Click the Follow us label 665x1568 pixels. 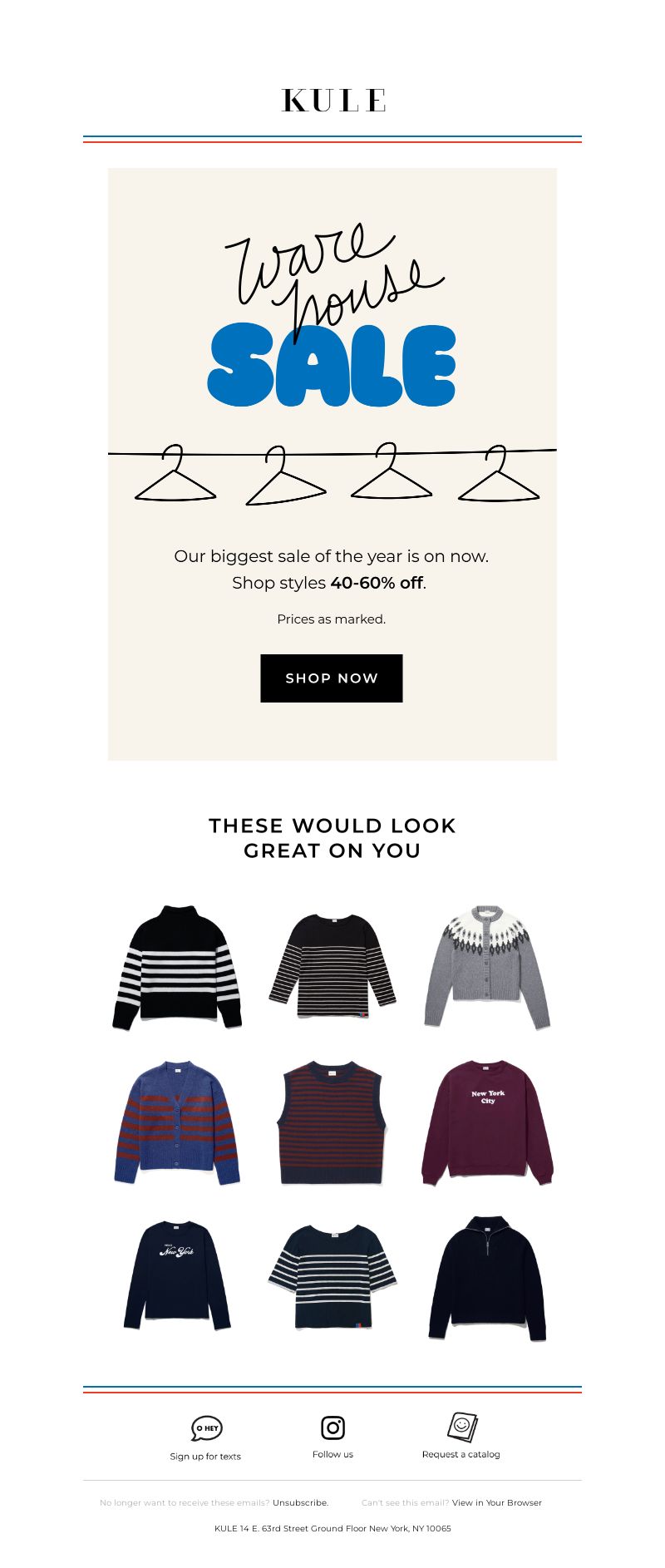point(332,1454)
